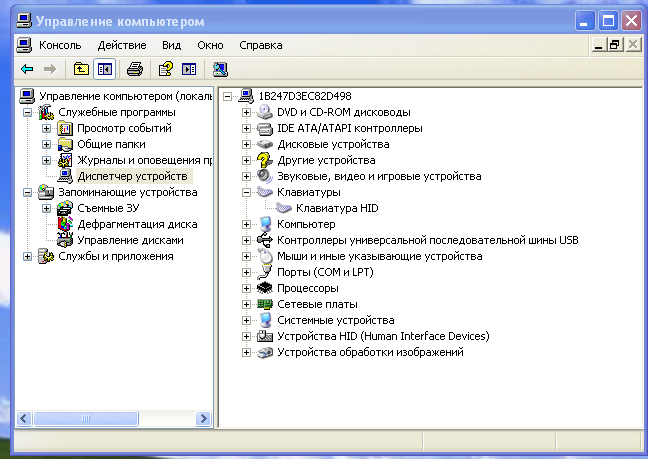Select the Процессоры text label
The width and height of the screenshot is (648, 459).
(x=308, y=288)
